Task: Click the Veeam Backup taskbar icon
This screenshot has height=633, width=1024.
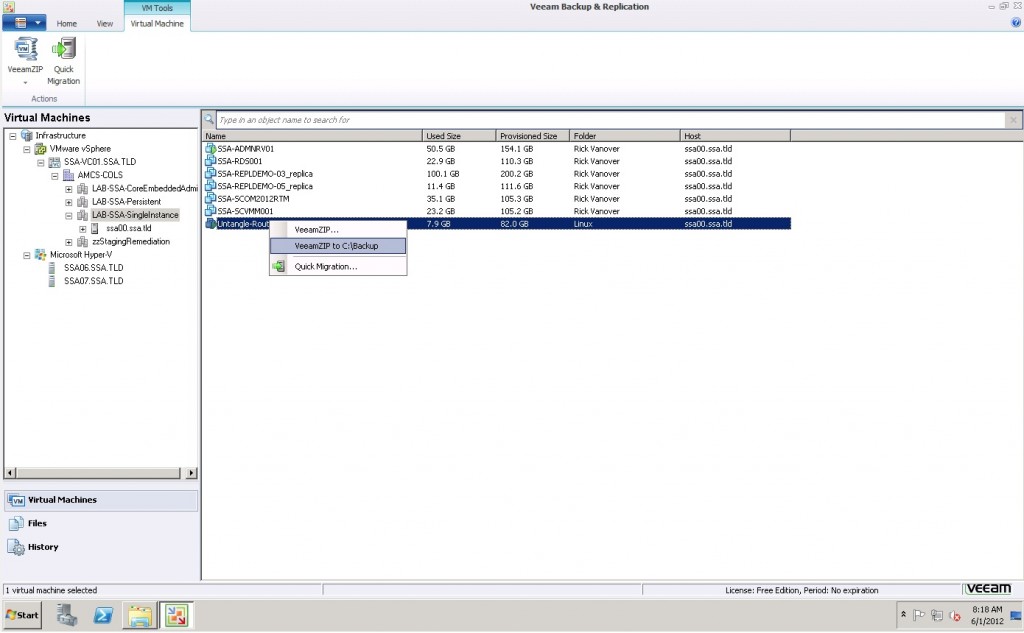Action: [176, 615]
